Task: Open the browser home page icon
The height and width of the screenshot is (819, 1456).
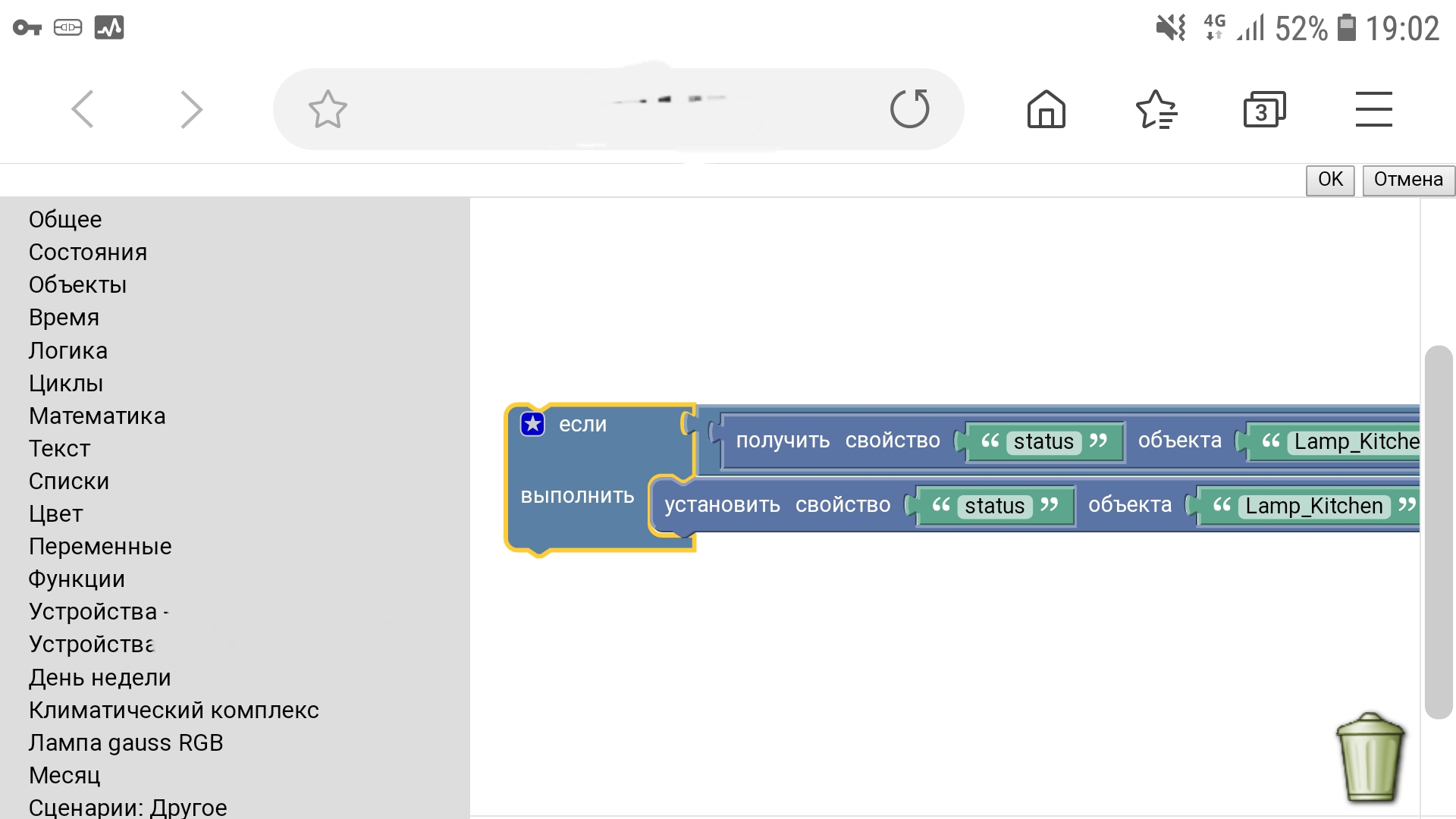Action: (1046, 109)
